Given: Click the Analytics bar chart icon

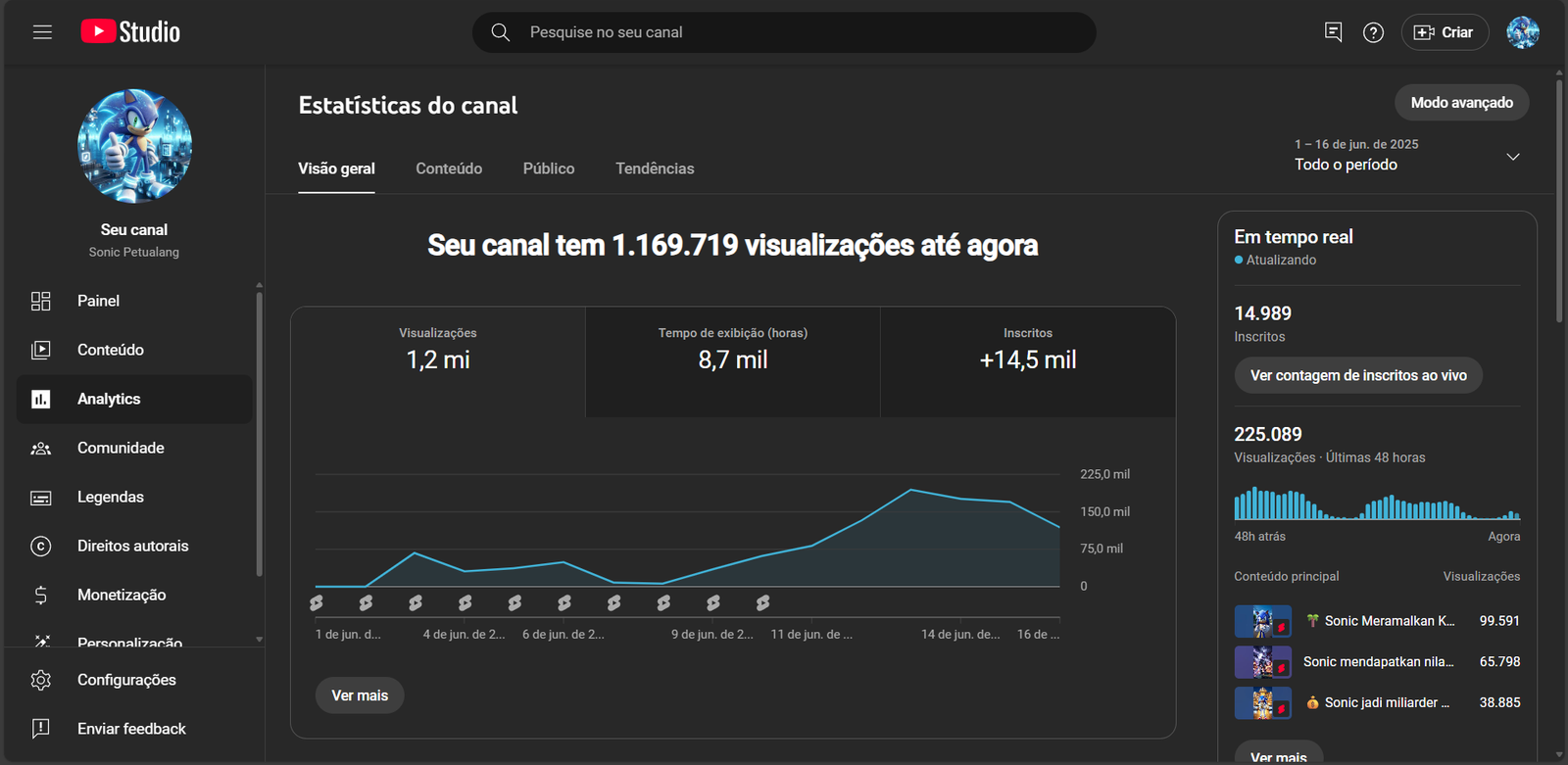Looking at the screenshot, I should click(x=40, y=399).
